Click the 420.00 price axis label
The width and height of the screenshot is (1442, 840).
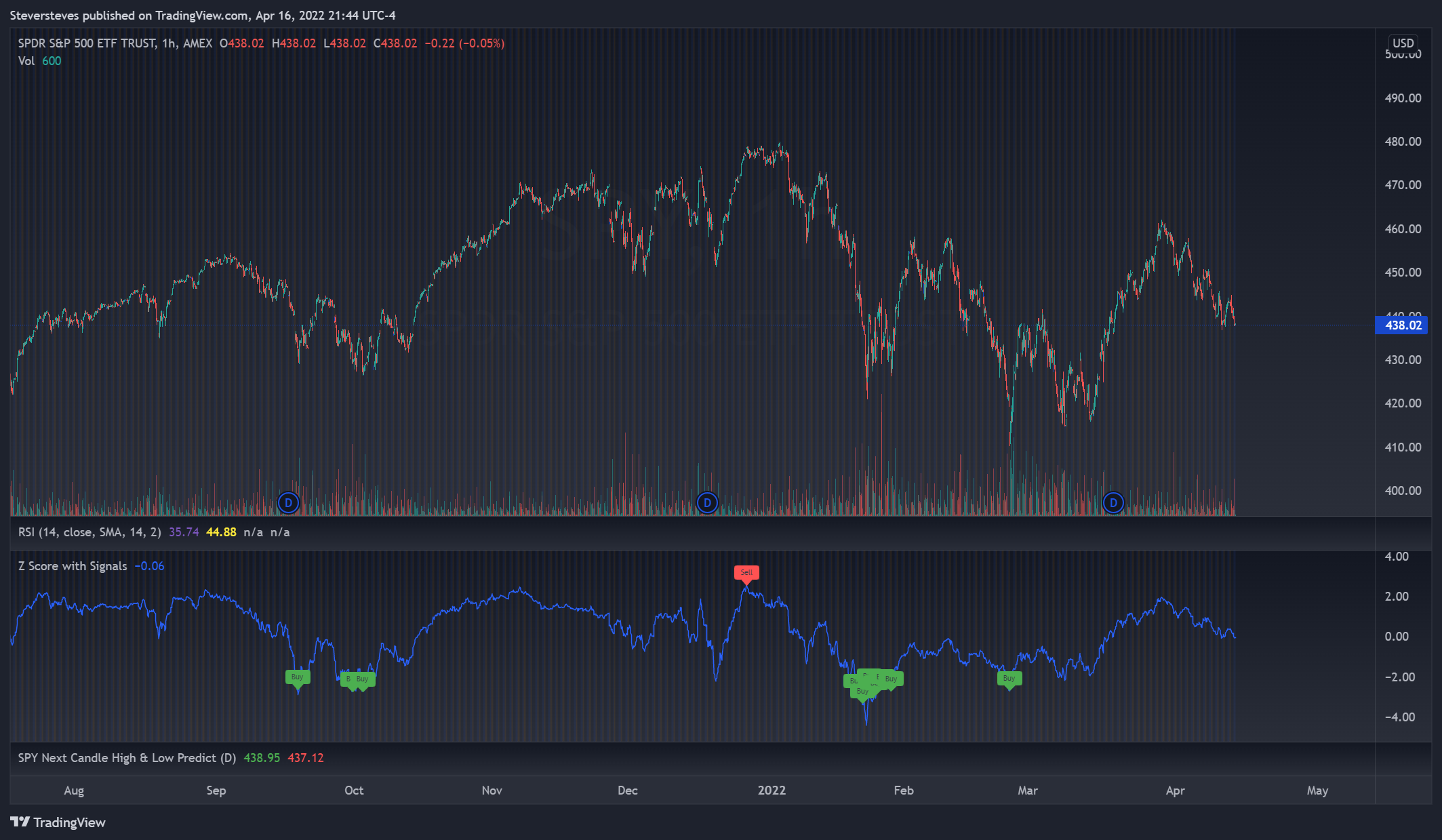[1403, 403]
